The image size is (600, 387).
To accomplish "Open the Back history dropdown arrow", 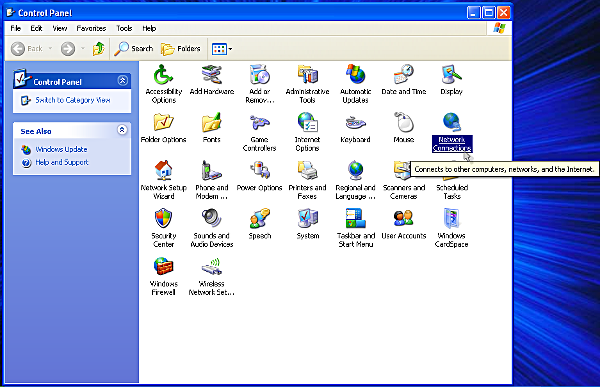I will [x=50, y=49].
